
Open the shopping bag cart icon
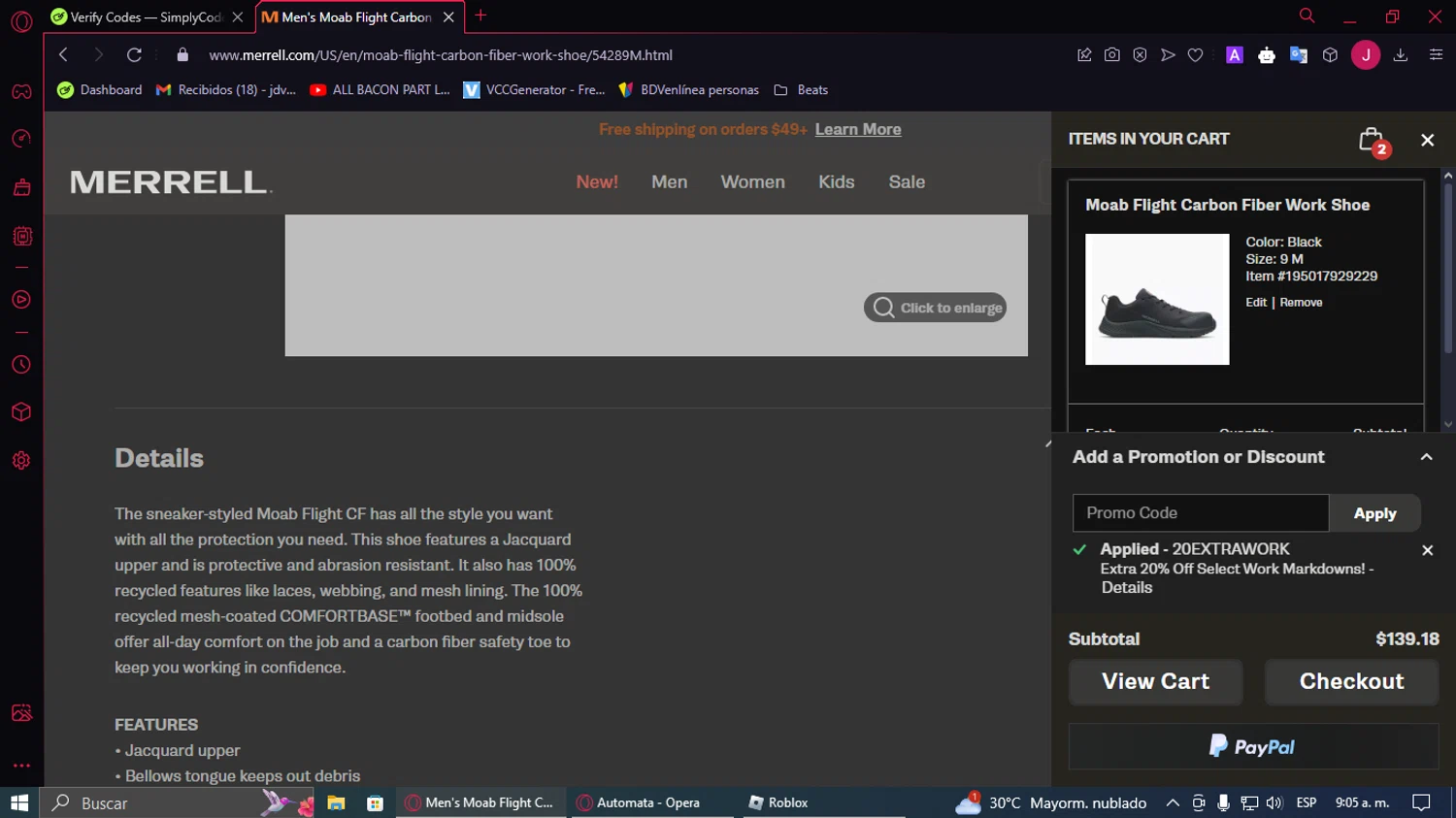click(x=1373, y=142)
